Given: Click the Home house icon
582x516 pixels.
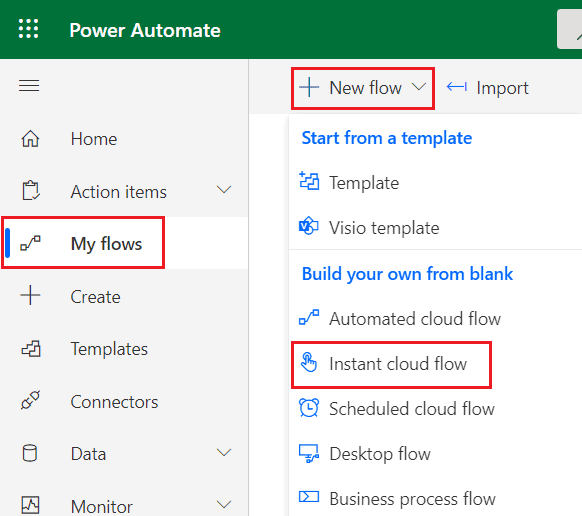Looking at the screenshot, I should 30,139.
